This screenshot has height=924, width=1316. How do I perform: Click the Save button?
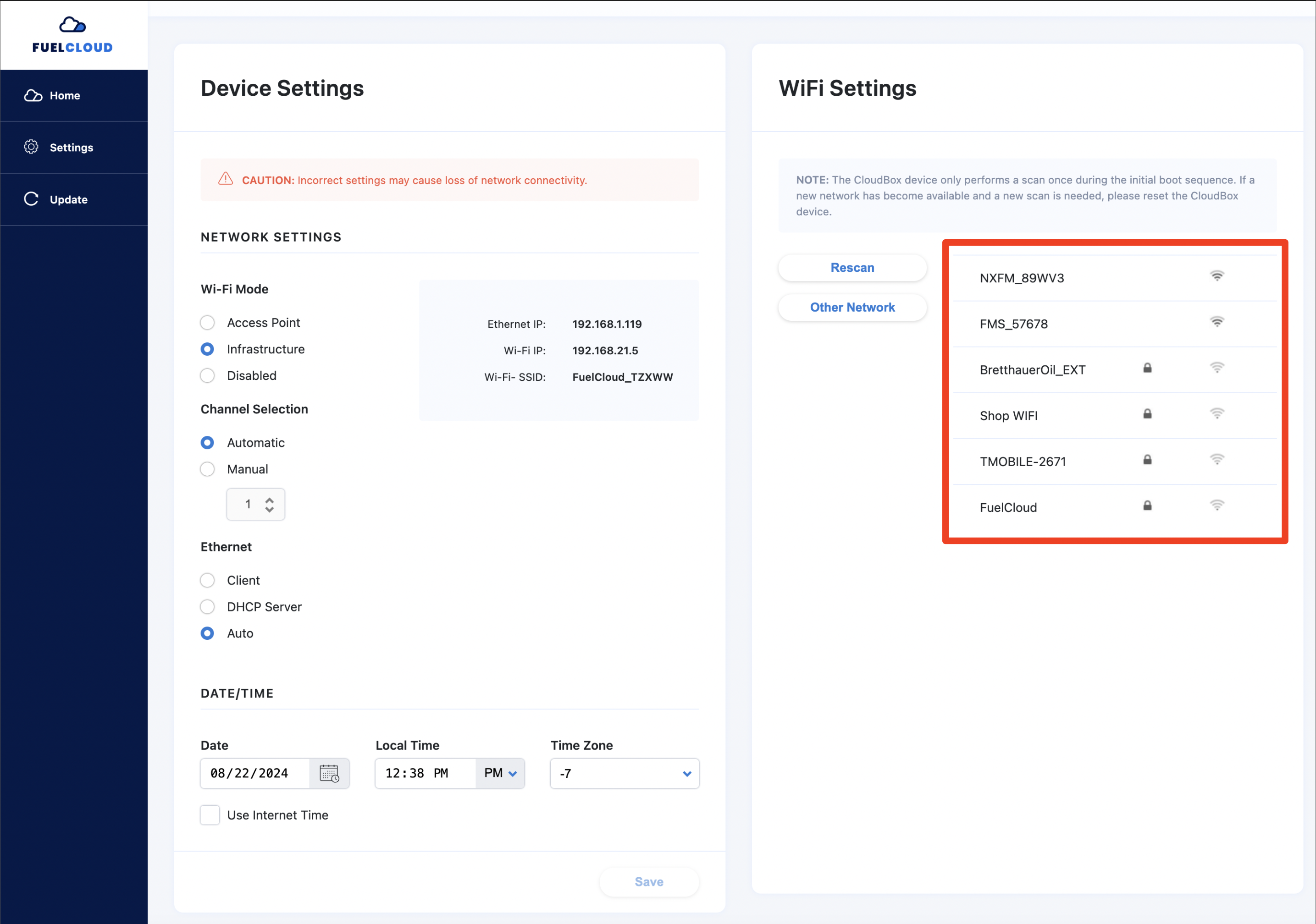pos(649,882)
